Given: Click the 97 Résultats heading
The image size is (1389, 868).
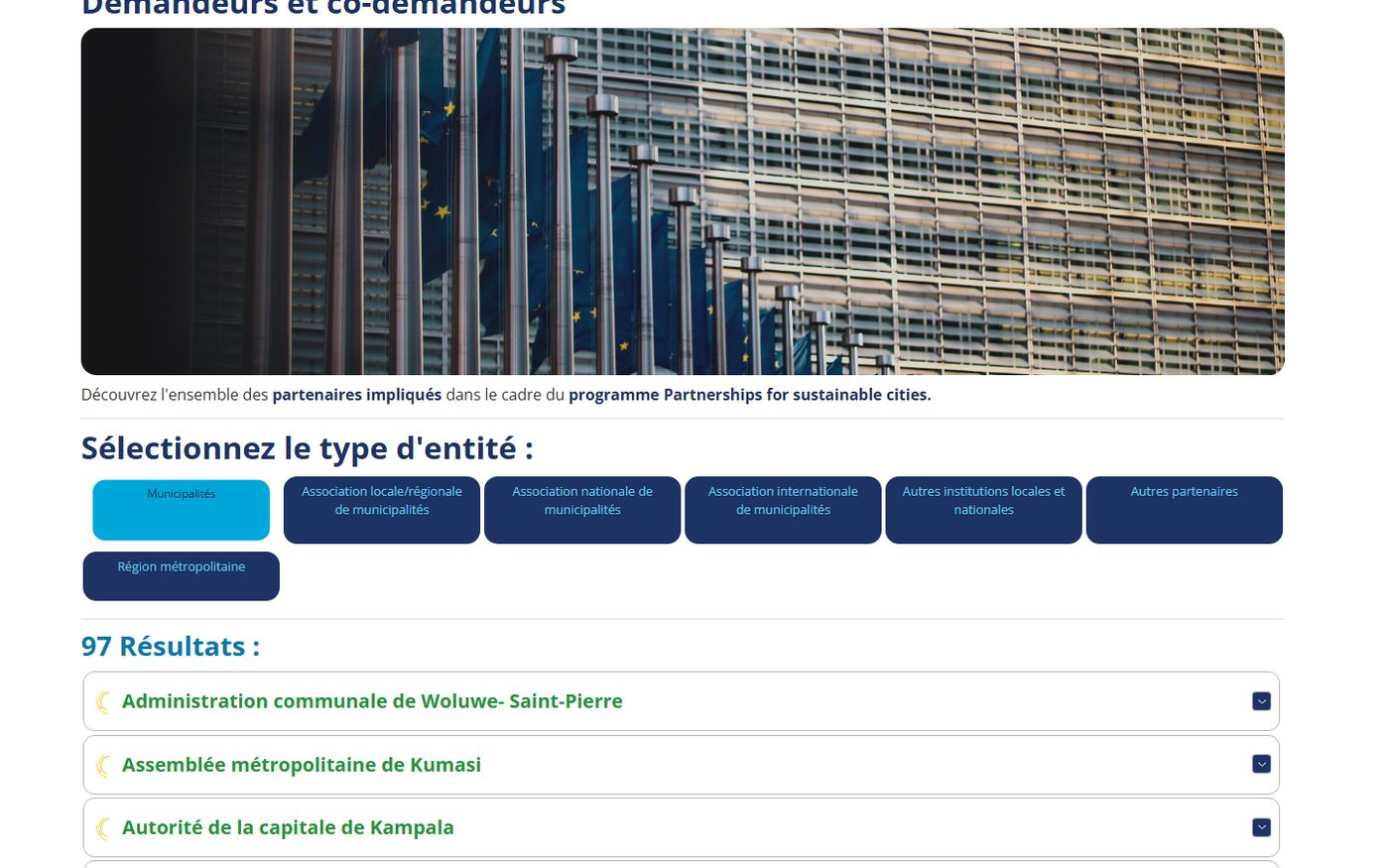Looking at the screenshot, I should point(171,647).
